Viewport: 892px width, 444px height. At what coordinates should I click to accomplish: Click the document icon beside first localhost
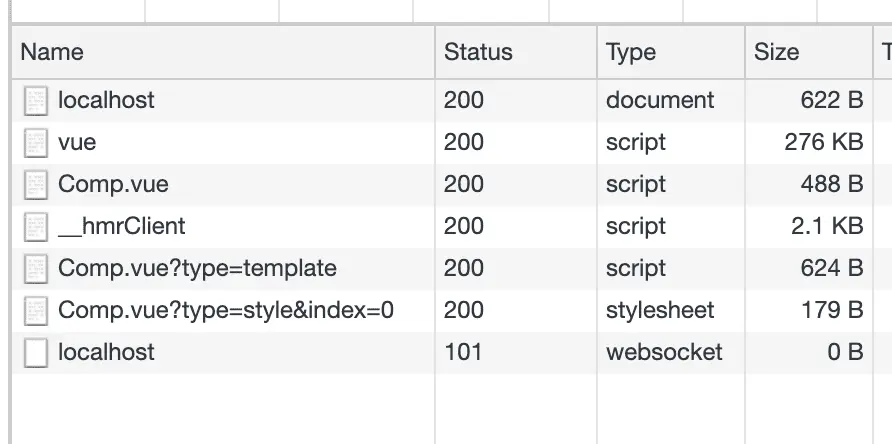36,101
